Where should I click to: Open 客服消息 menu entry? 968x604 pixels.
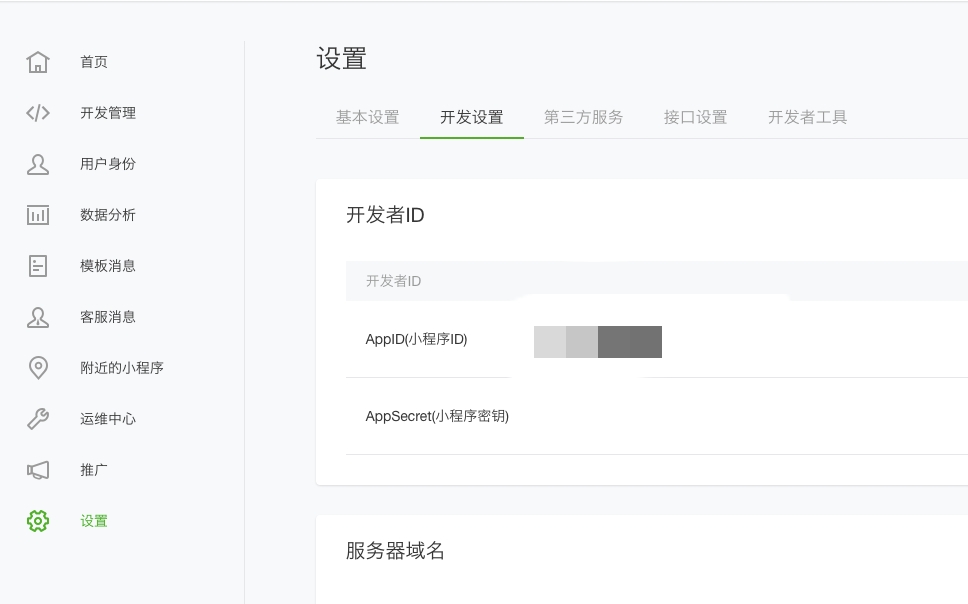[108, 317]
